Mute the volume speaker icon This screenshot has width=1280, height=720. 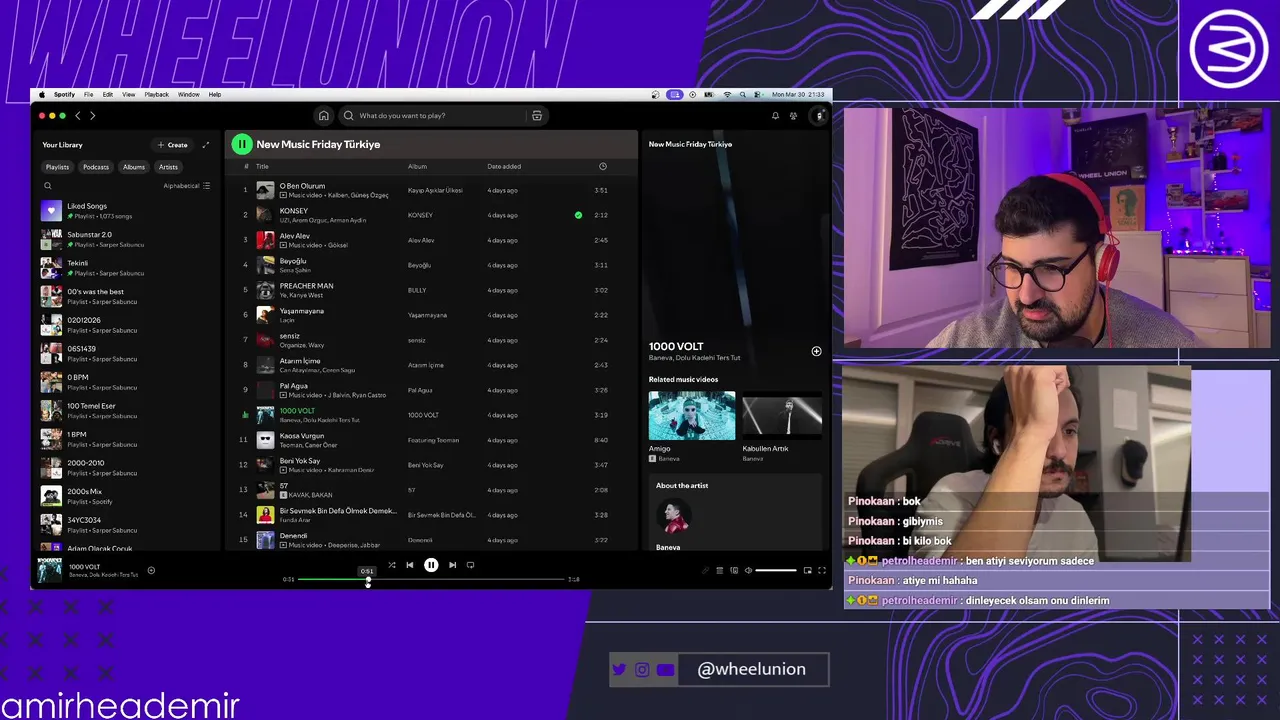748,570
